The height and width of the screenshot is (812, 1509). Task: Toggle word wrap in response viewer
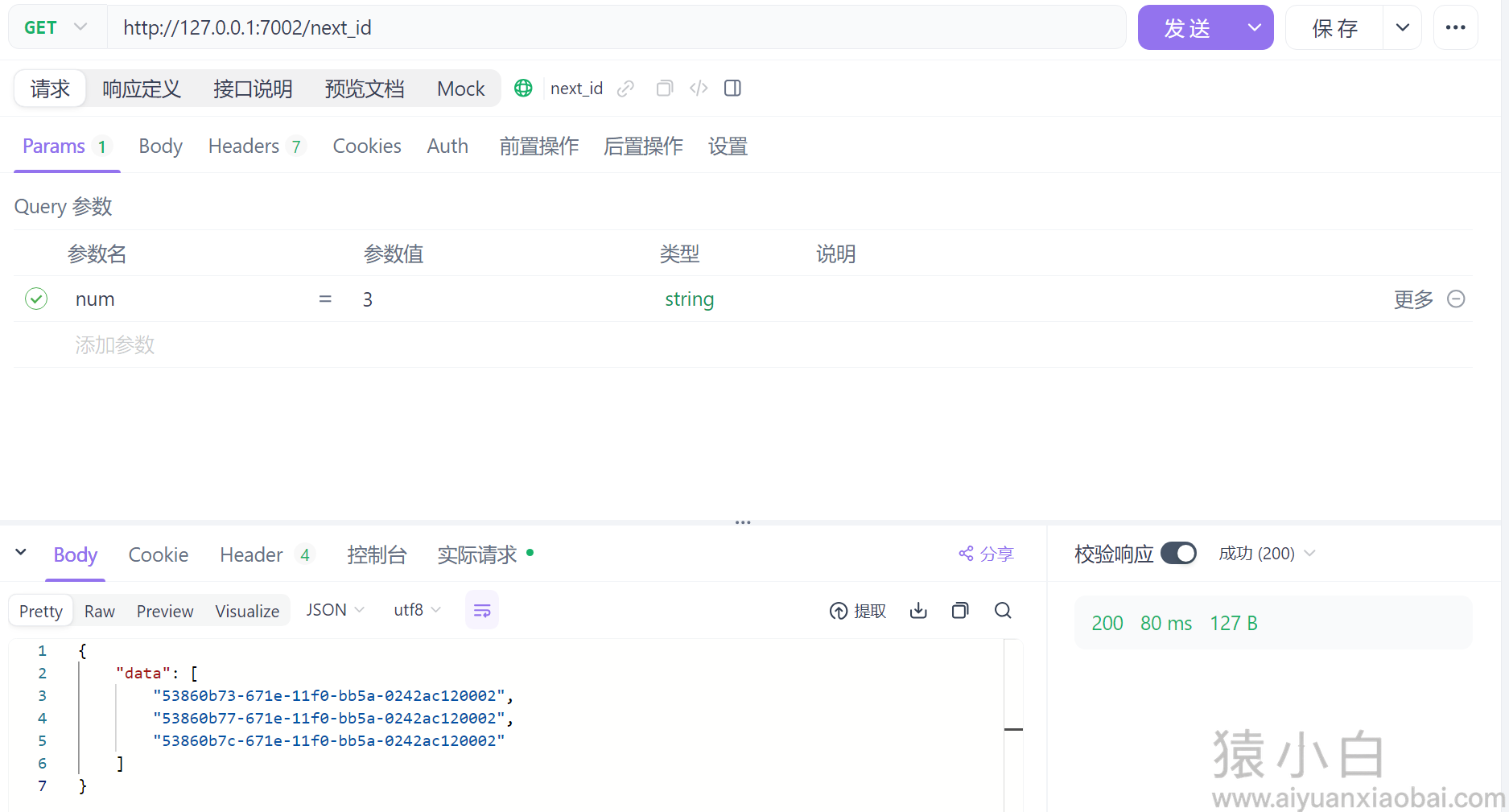click(482, 611)
